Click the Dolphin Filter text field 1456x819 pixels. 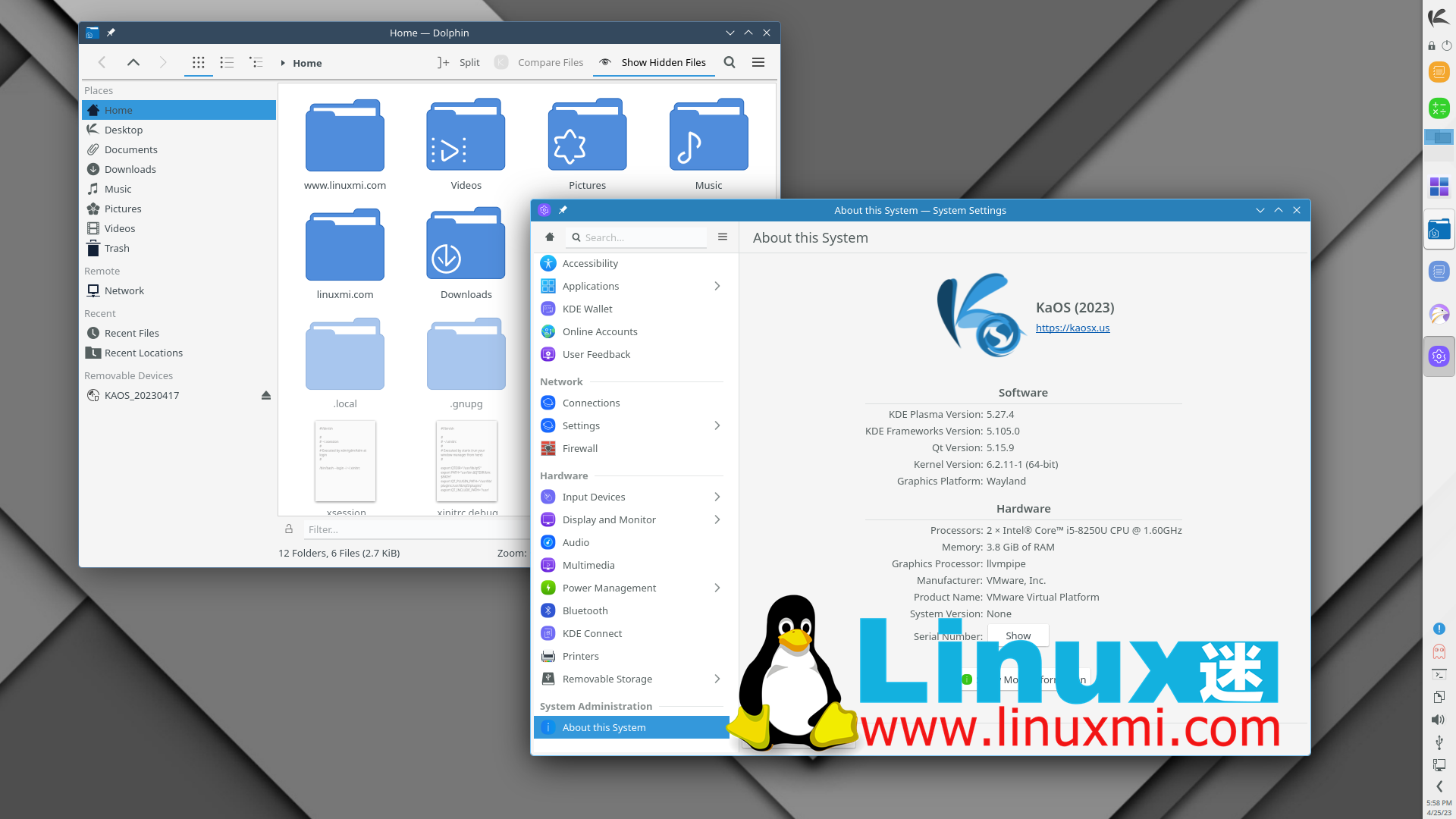point(416,529)
